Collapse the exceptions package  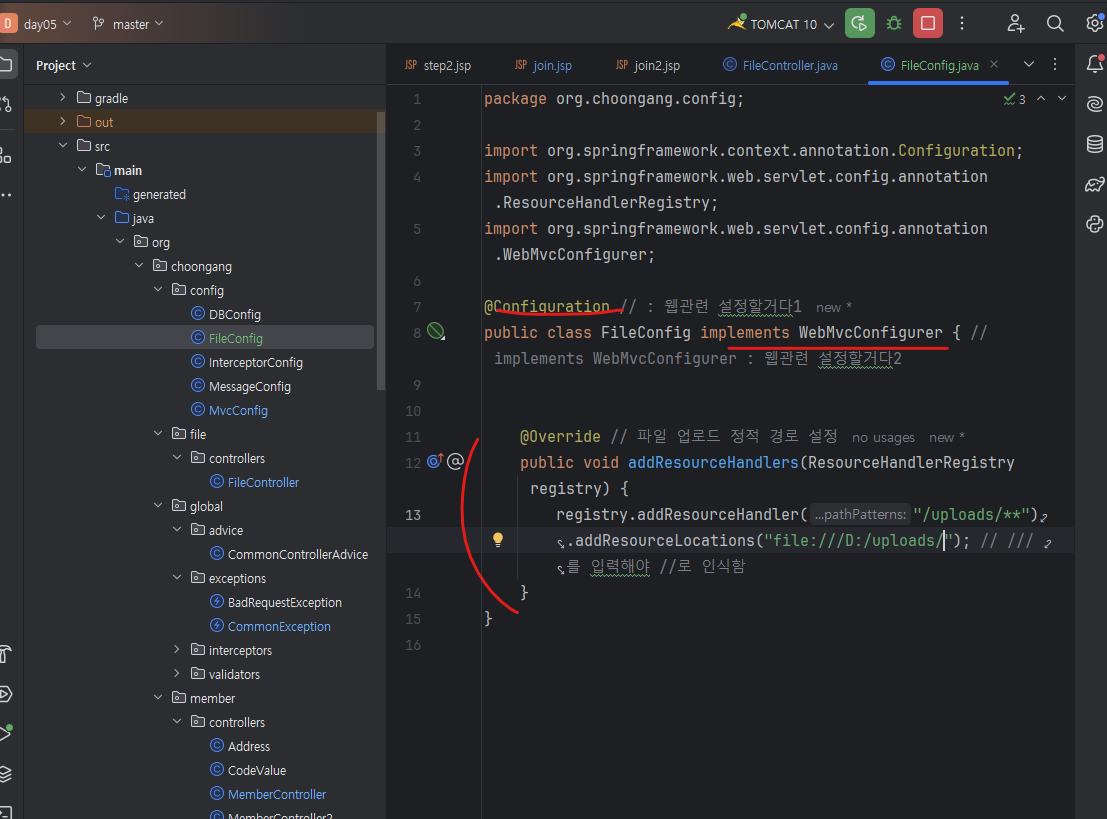[x=177, y=578]
